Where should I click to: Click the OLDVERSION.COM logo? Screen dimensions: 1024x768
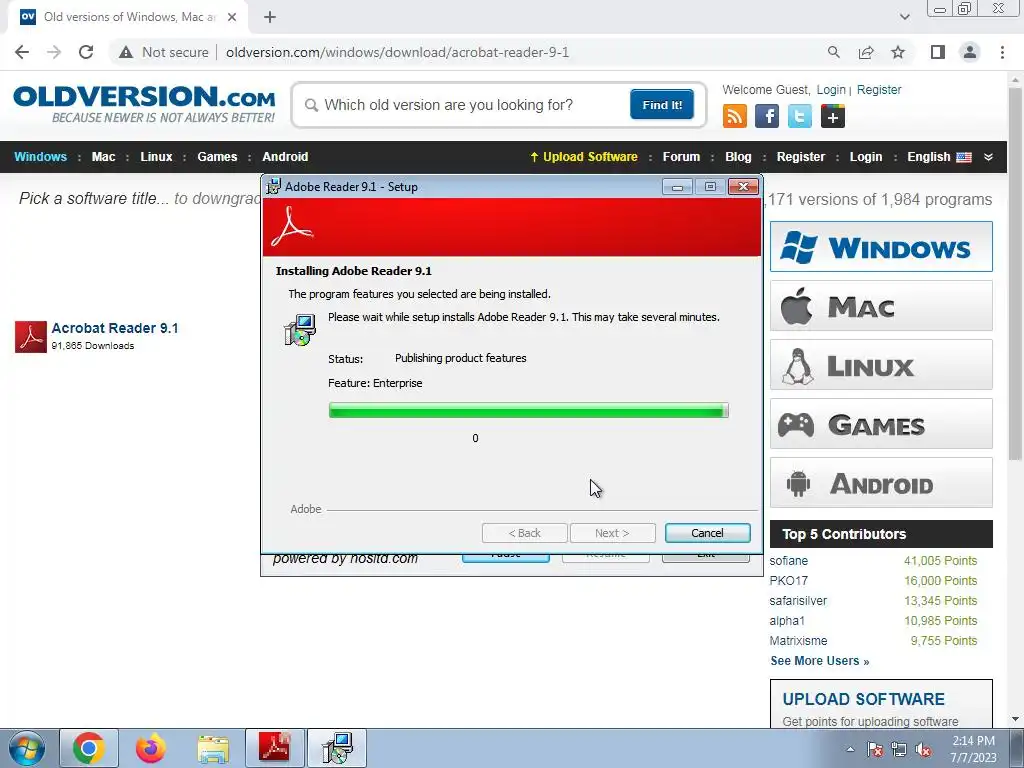144,104
